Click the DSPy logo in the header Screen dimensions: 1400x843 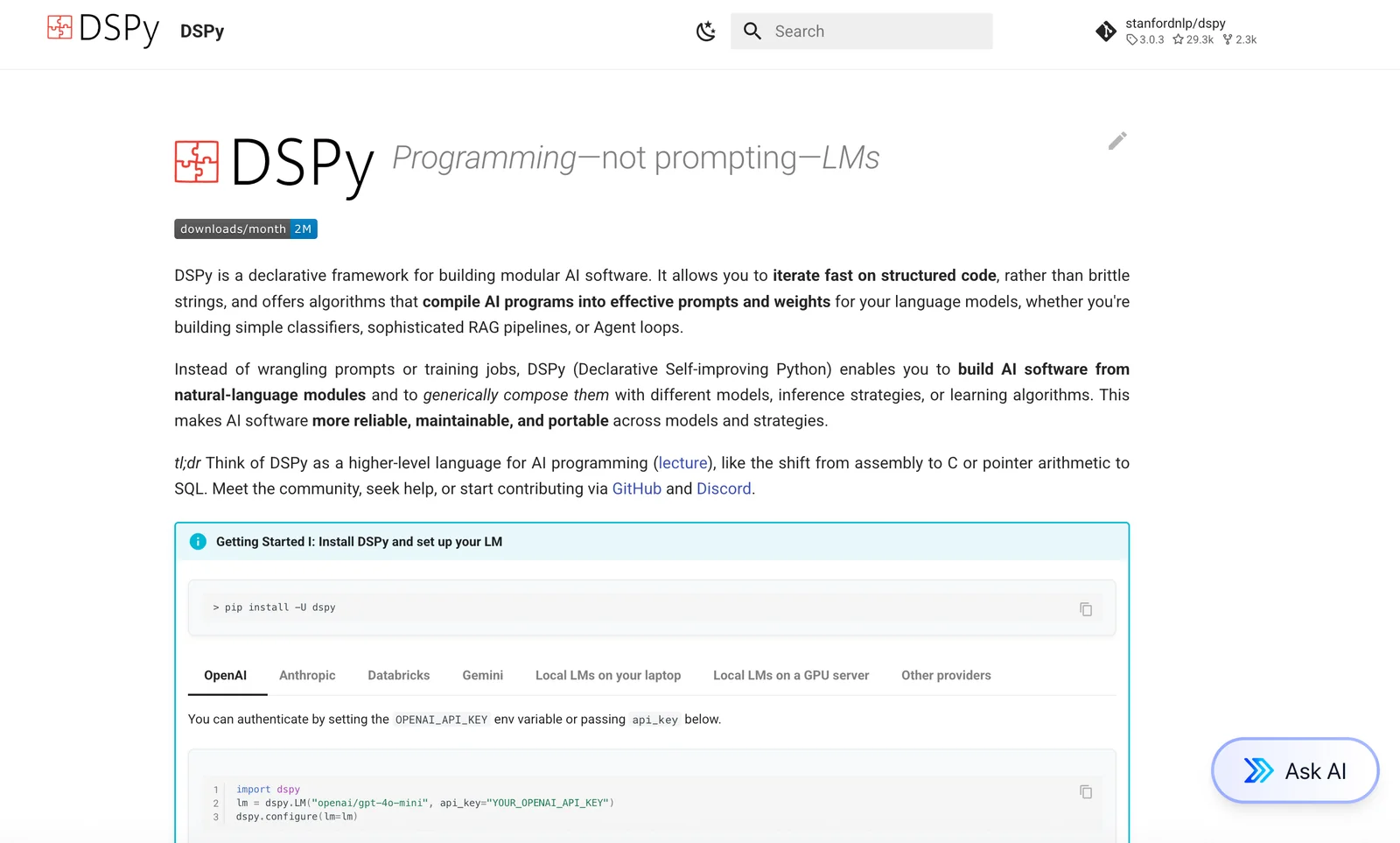pyautogui.click(x=102, y=30)
